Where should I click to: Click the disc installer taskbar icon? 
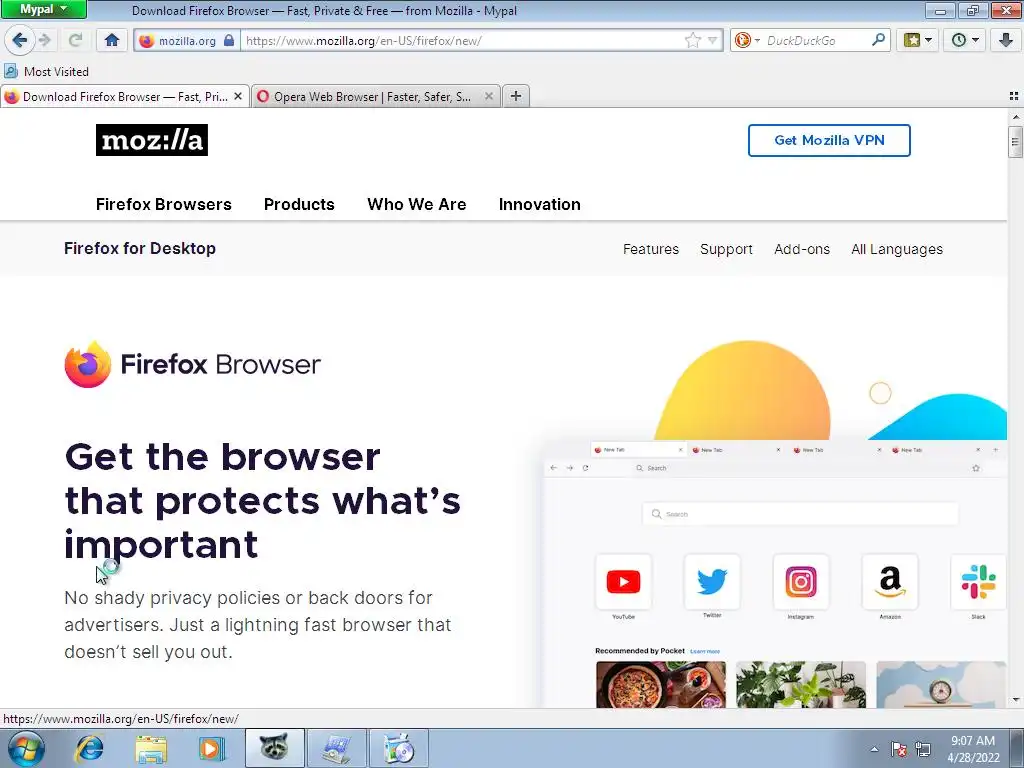pos(399,748)
